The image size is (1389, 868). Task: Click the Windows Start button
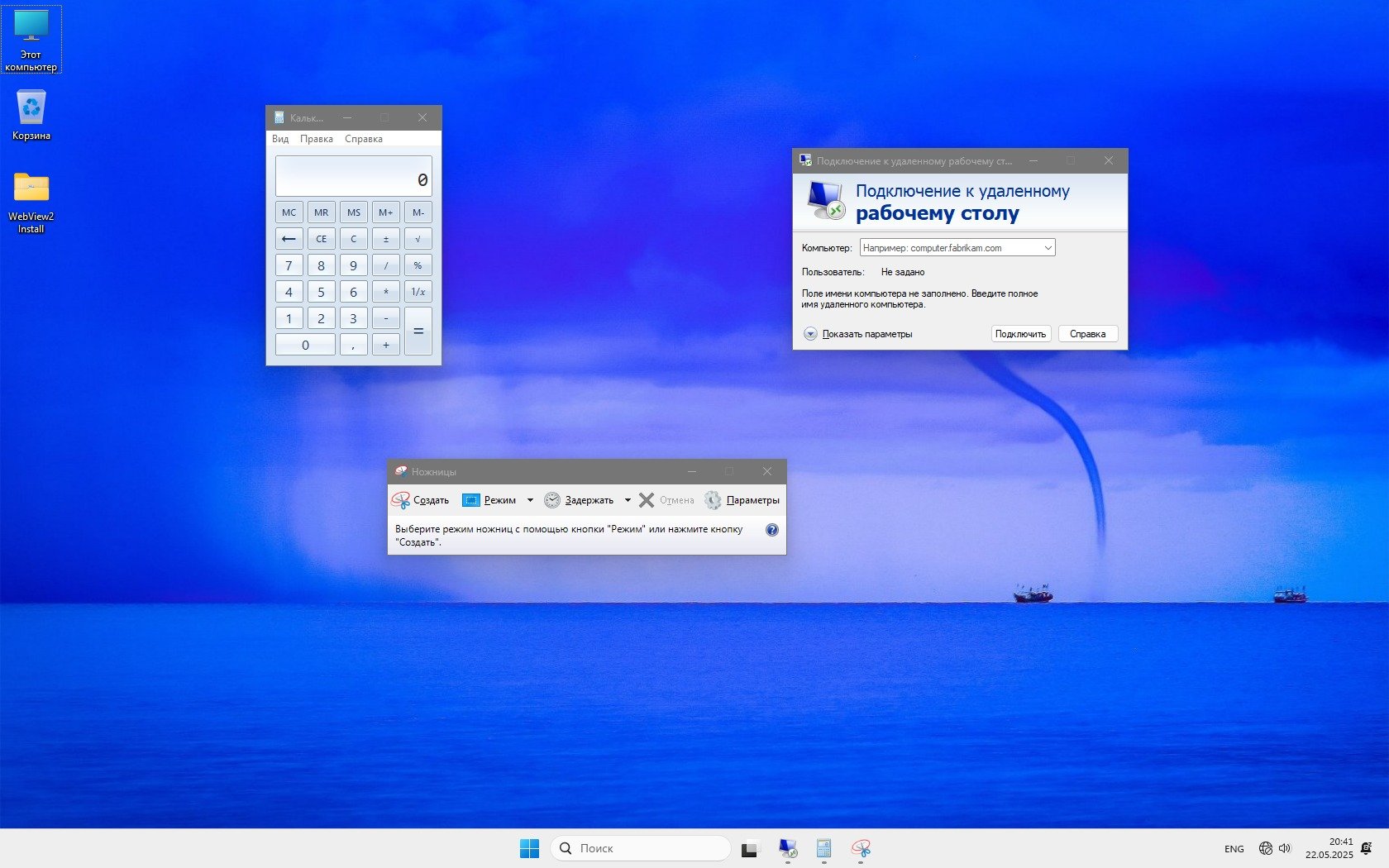click(529, 848)
